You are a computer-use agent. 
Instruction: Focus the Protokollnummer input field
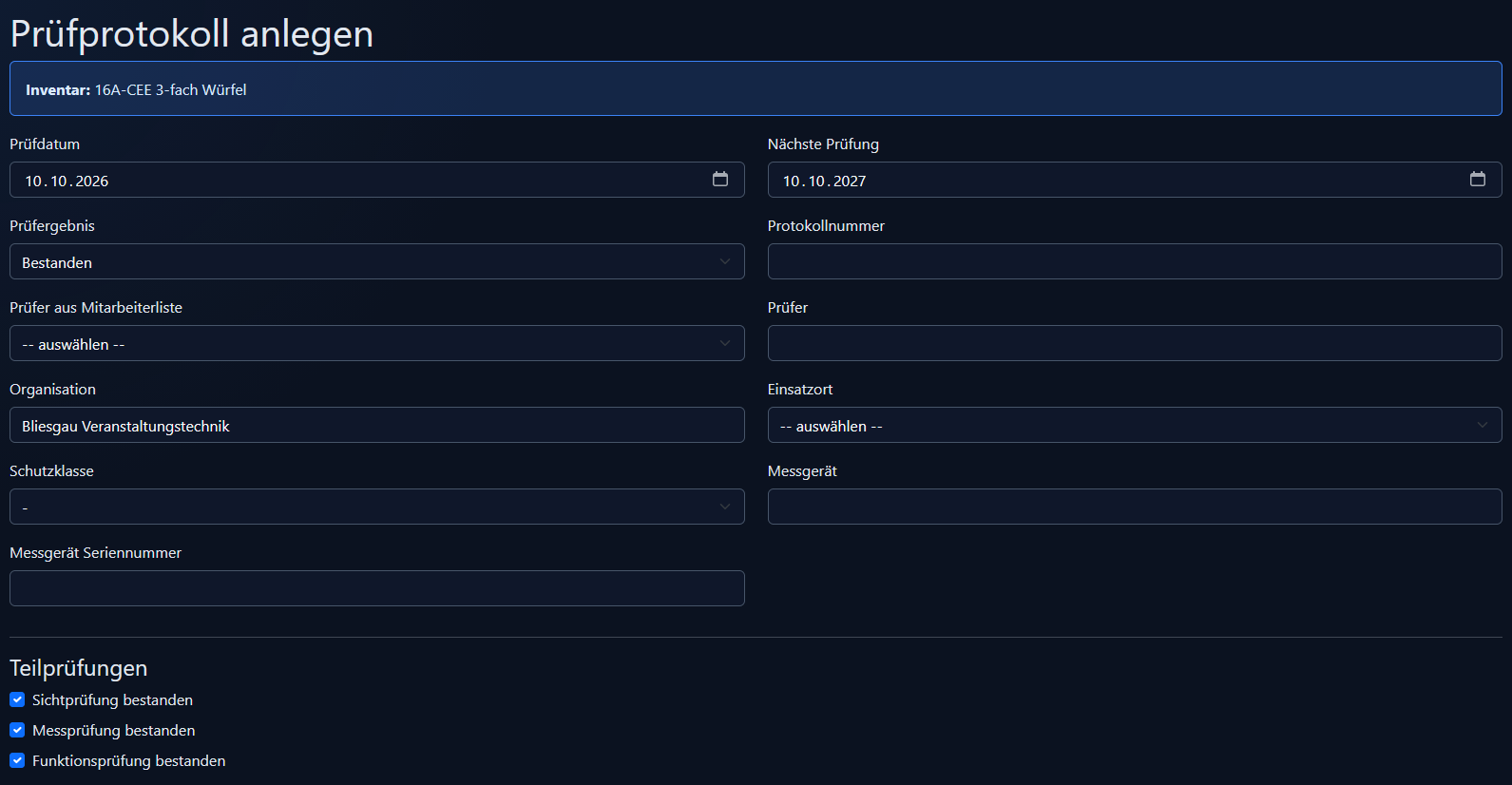point(1135,261)
